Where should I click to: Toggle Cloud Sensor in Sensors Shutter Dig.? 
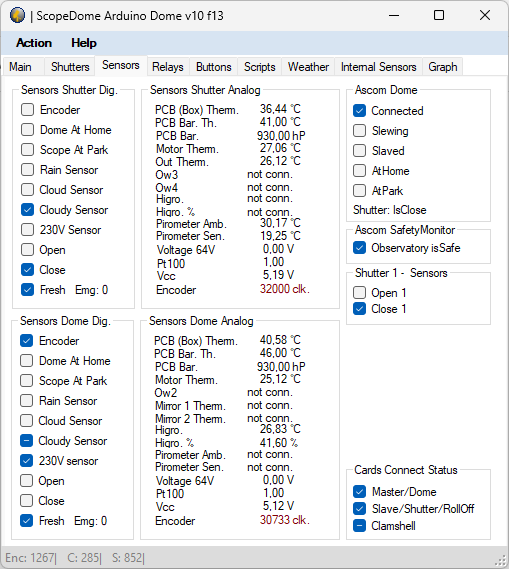[x=28, y=189]
